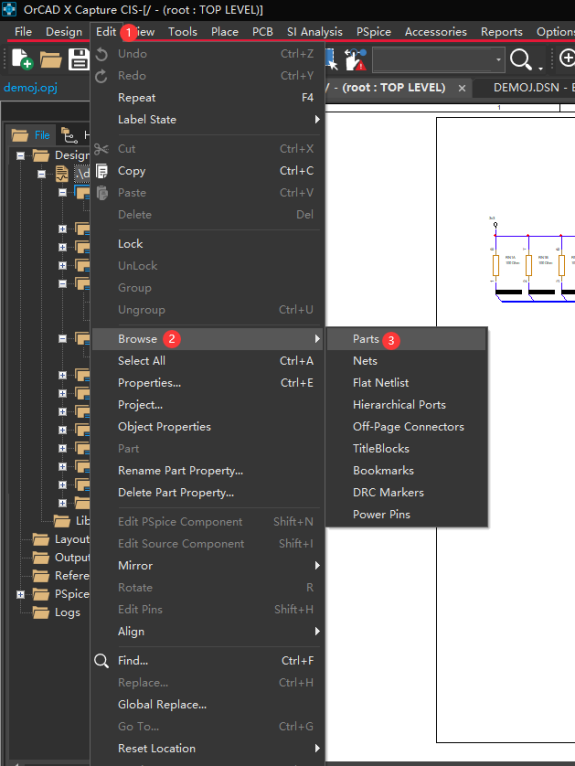Choose Bookmarks in Browse submenu
Viewport: 575px width, 766px height.
click(x=406, y=471)
